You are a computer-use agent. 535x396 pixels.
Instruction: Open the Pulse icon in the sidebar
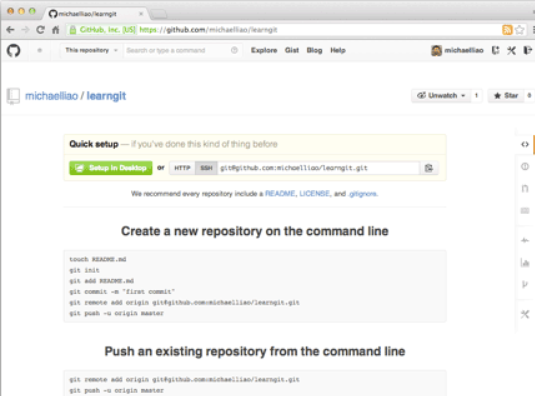click(525, 240)
